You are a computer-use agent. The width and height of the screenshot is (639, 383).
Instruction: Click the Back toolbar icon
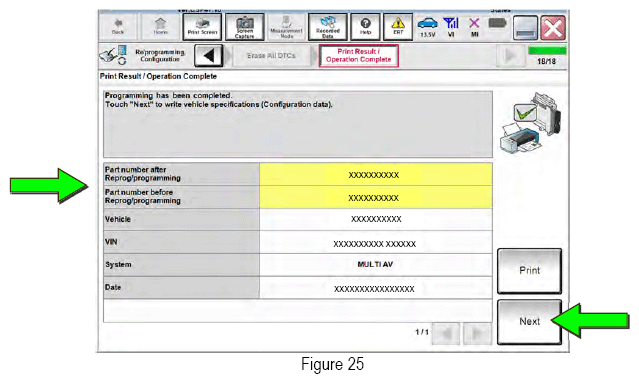pos(118,27)
